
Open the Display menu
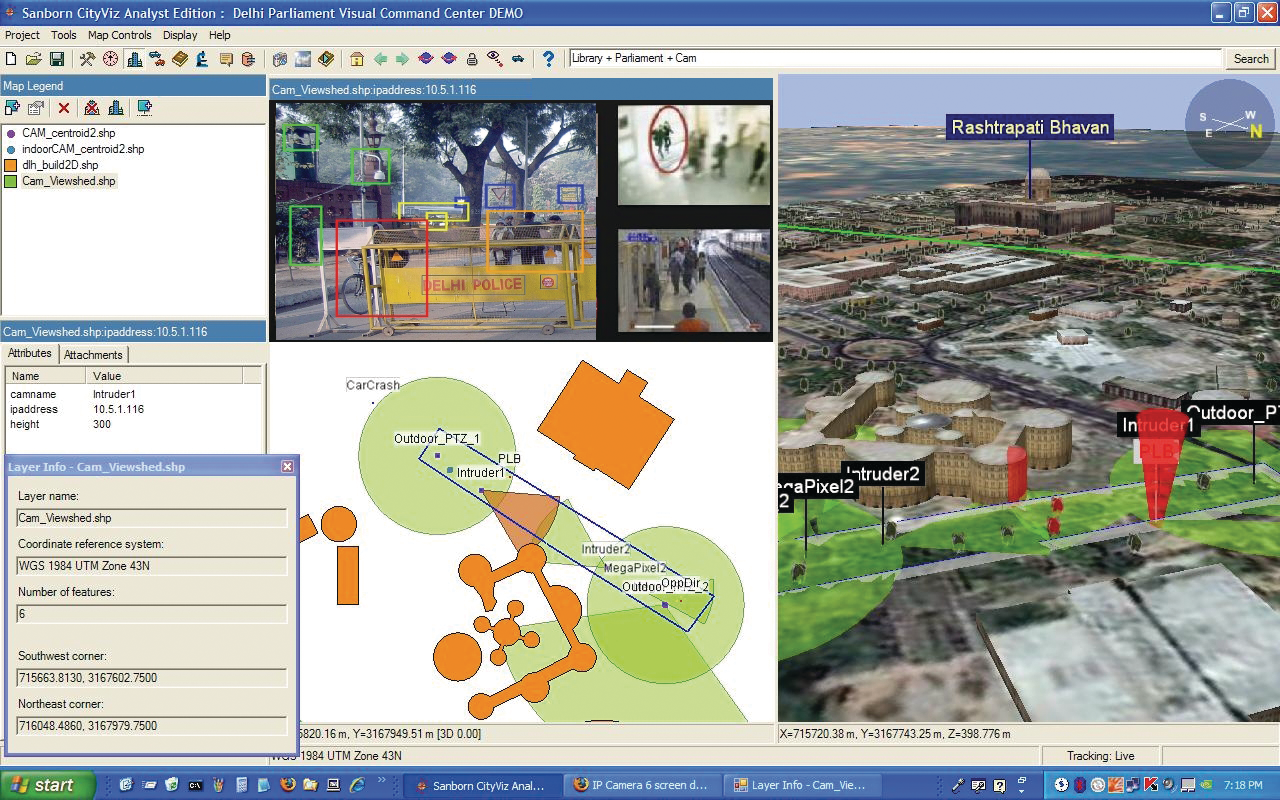(180, 35)
